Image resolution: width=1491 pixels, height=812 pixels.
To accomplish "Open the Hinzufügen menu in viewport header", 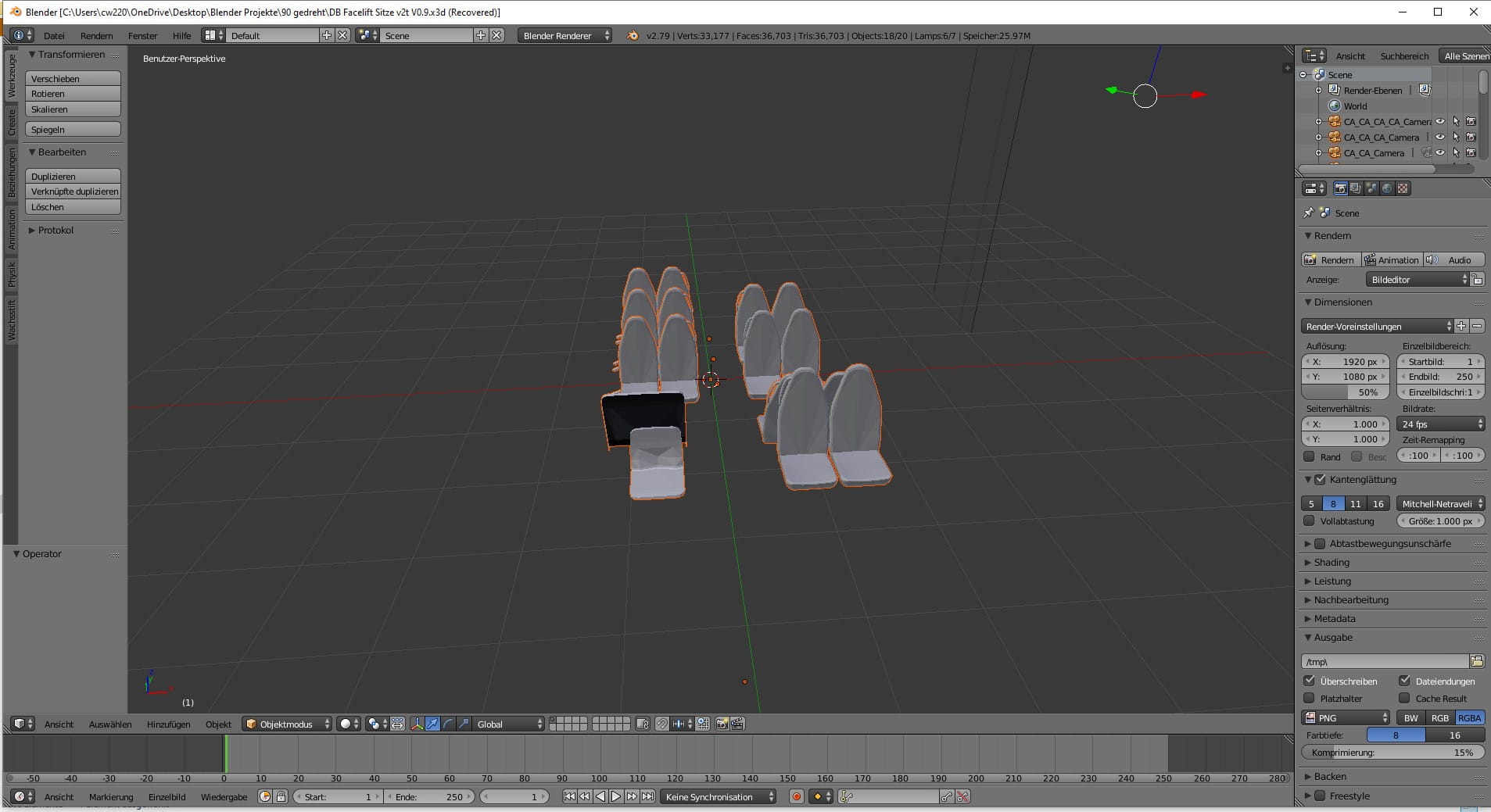I will click(x=168, y=724).
